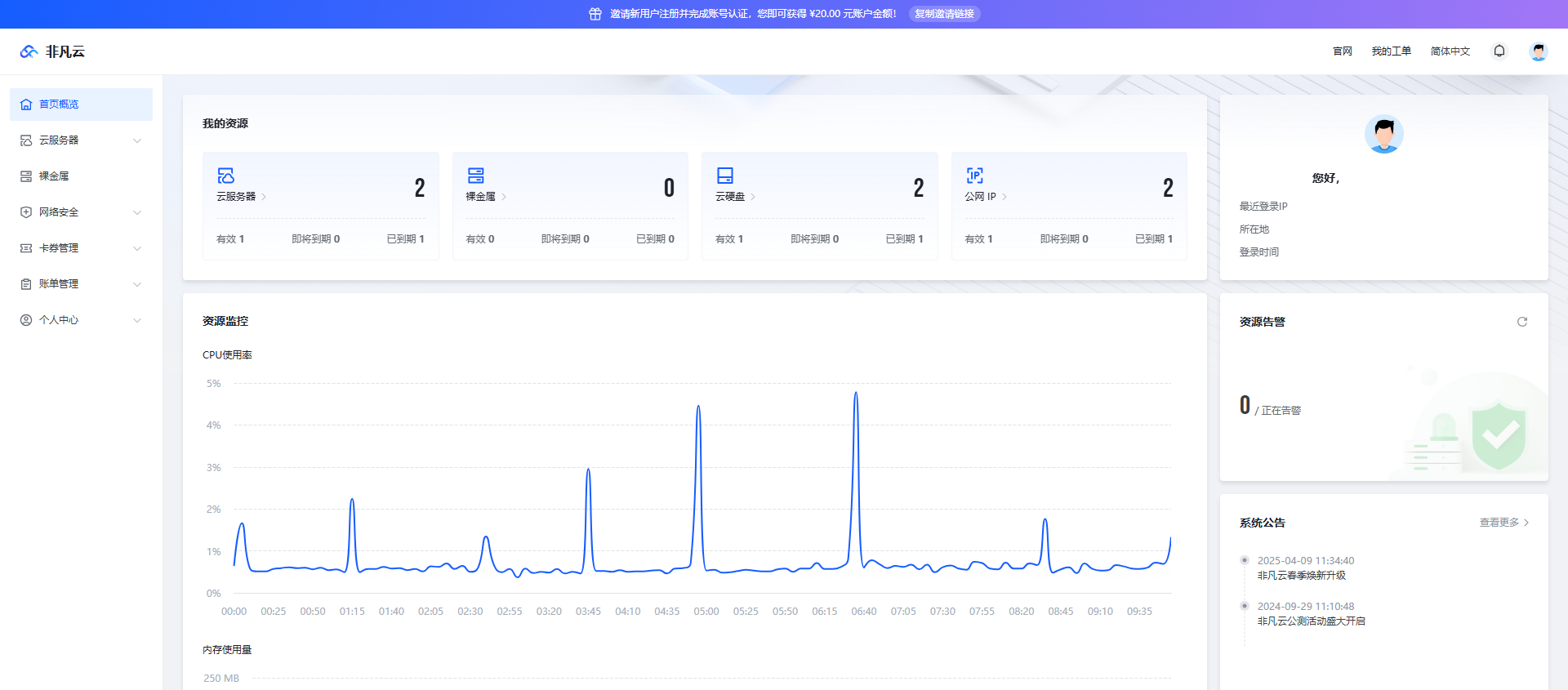Click 云硬盘 已到期 1 count
1568x690 pixels.
(905, 239)
